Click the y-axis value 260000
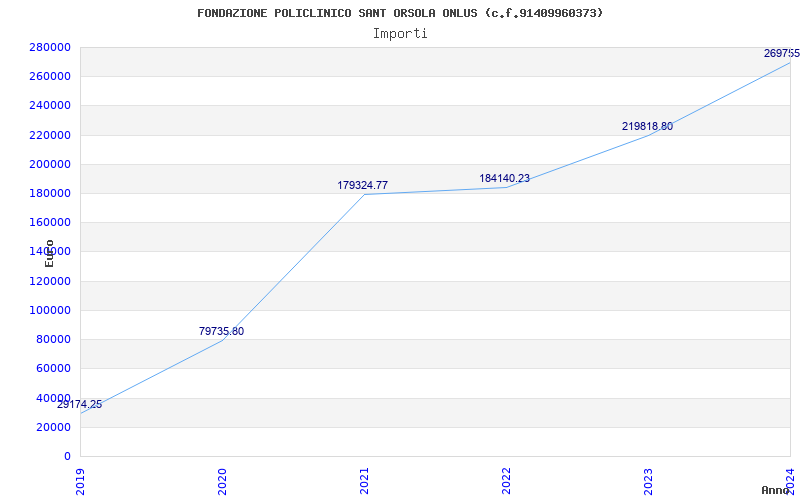Image resolution: width=800 pixels, height=500 pixels. 50,77
